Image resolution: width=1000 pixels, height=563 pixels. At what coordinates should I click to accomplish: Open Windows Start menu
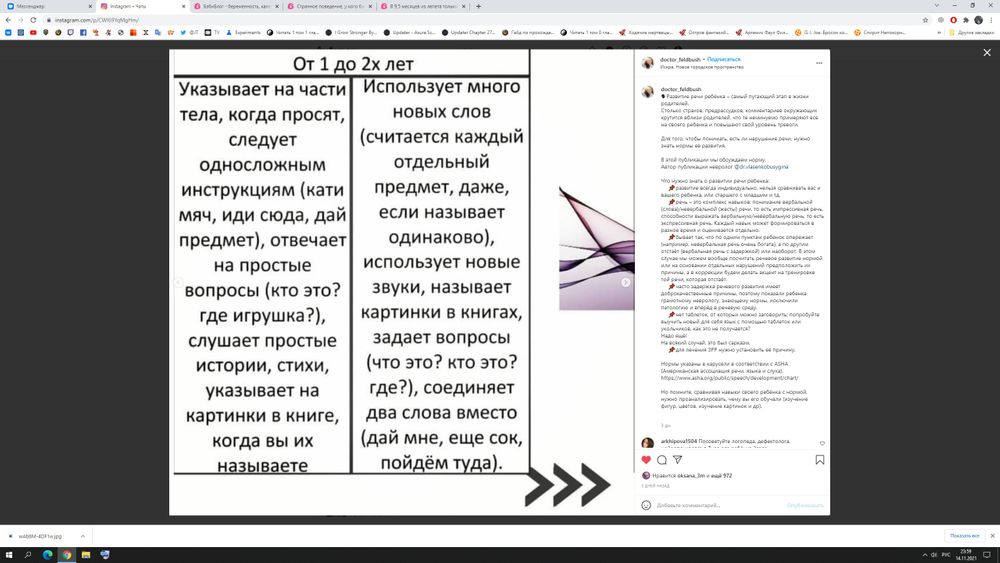(x=8, y=555)
